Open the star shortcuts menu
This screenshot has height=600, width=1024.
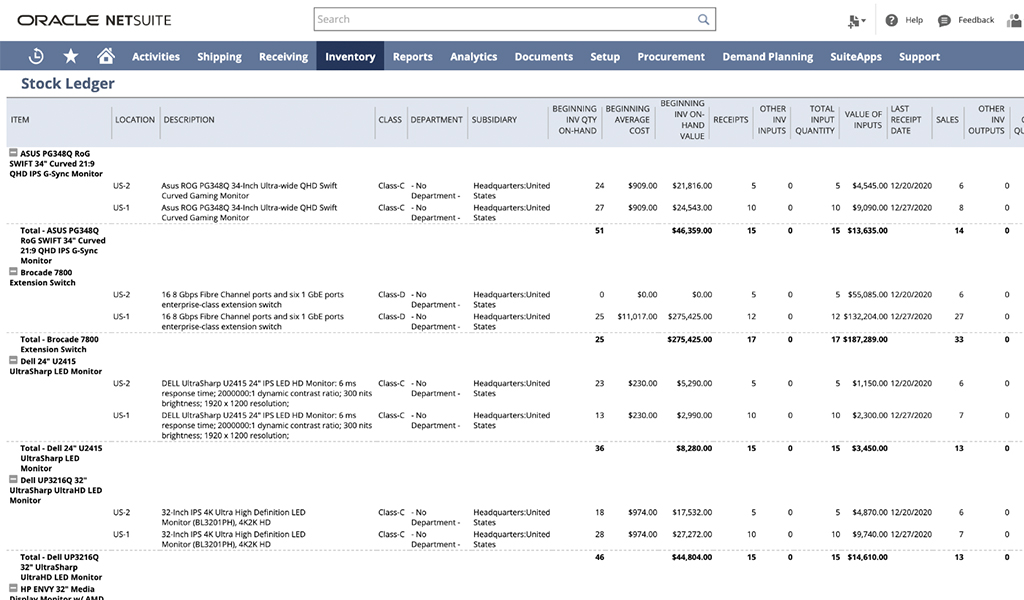click(70, 56)
